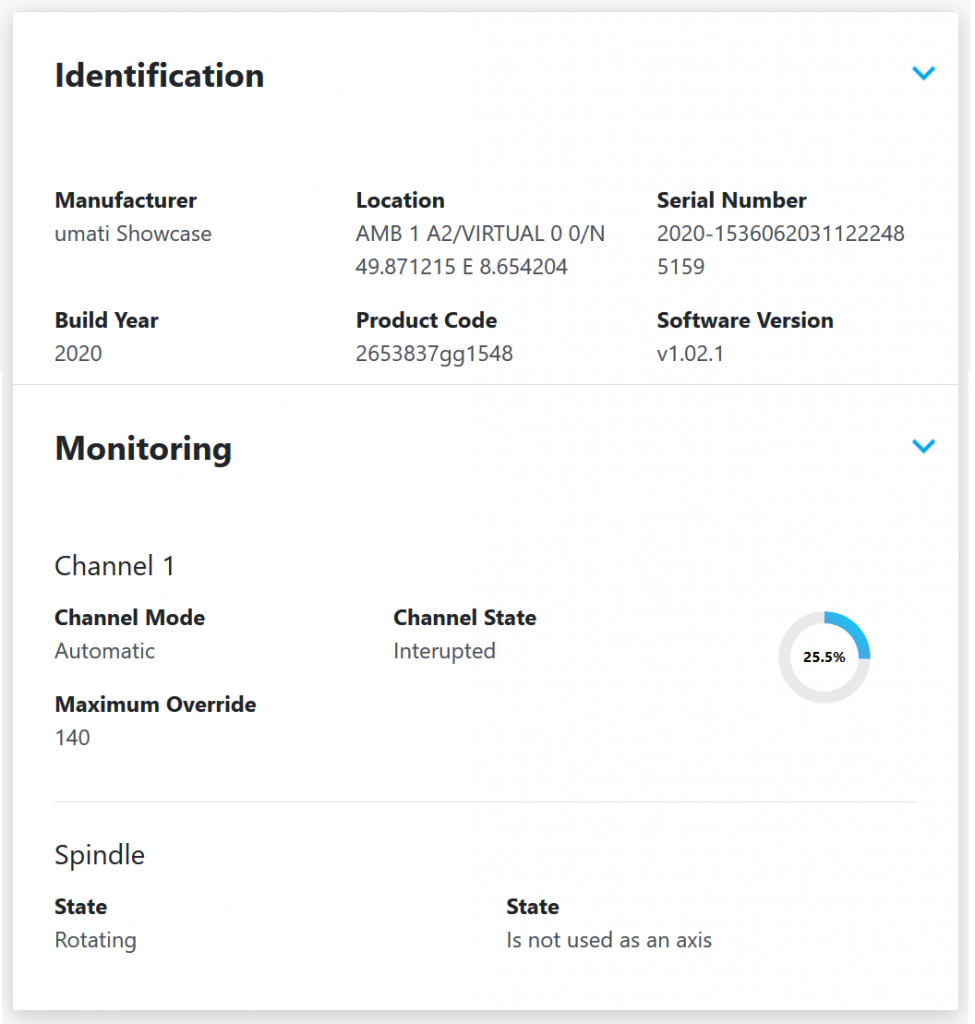Select the AMB 1 A2/VIRTUAL location value

[480, 250]
